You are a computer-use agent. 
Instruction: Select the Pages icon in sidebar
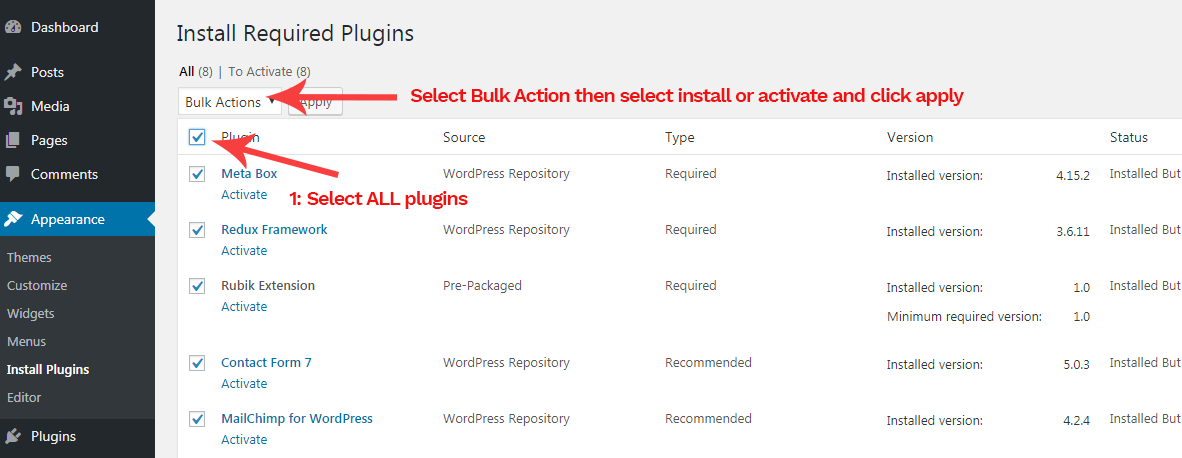tap(12, 140)
